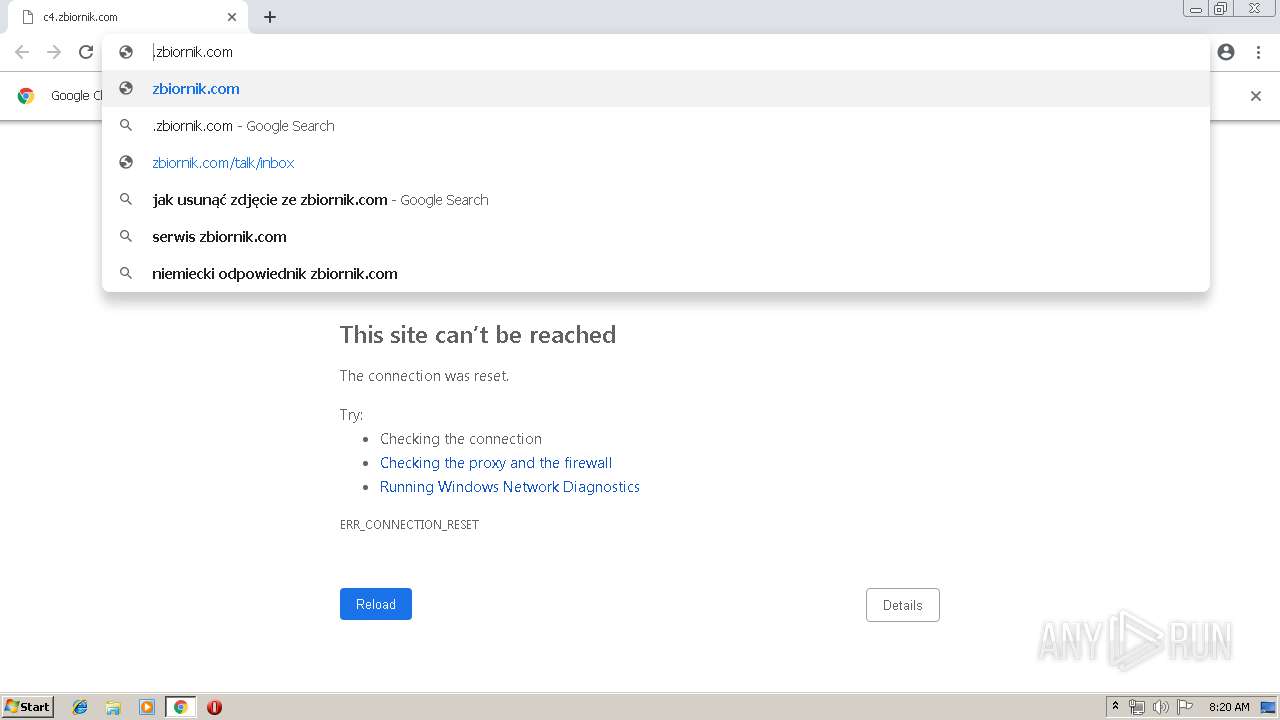The height and width of the screenshot is (720, 1280).
Task: Launch Internet Explorer from the taskbar
Action: coord(80,707)
